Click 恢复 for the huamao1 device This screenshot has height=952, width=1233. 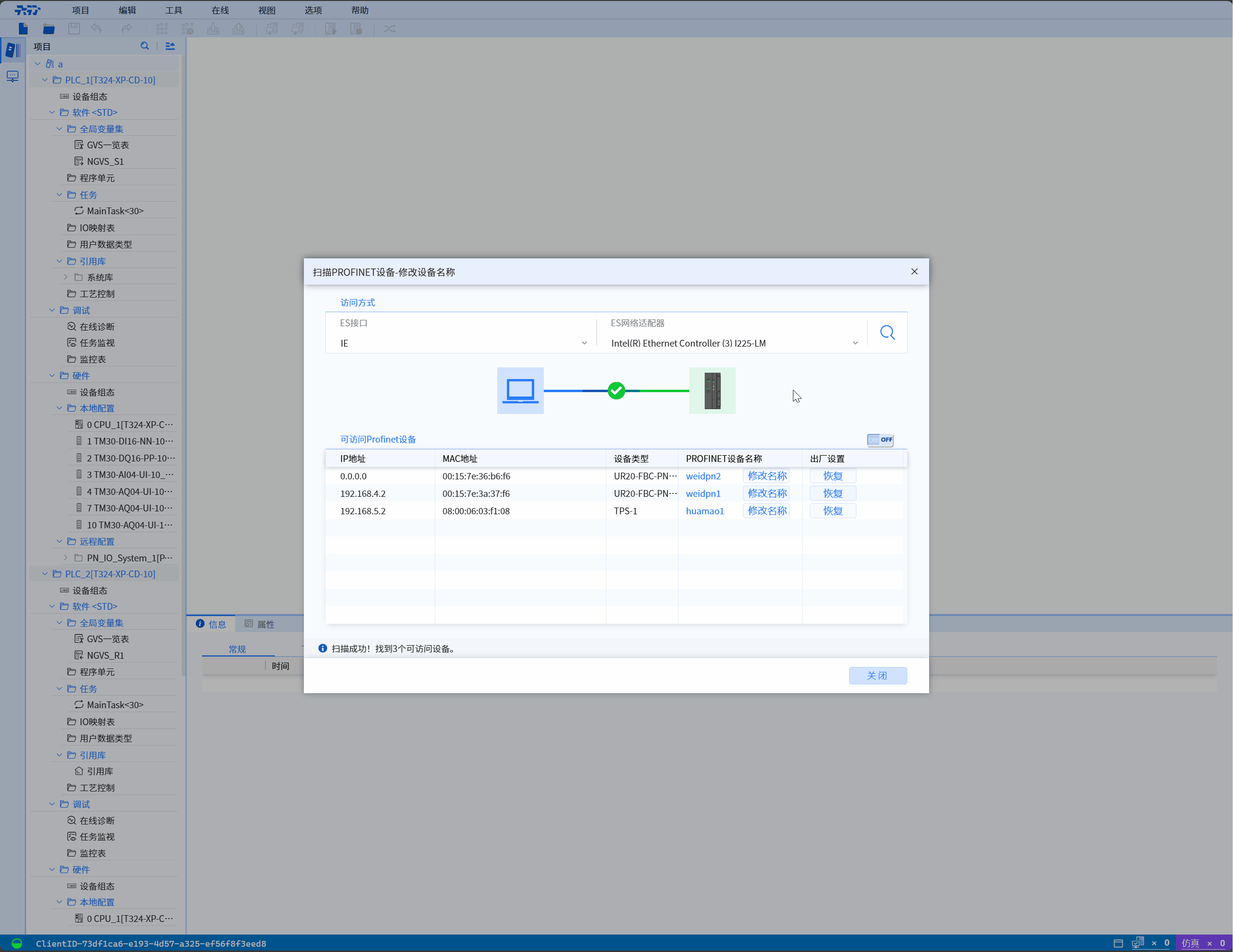coord(832,511)
